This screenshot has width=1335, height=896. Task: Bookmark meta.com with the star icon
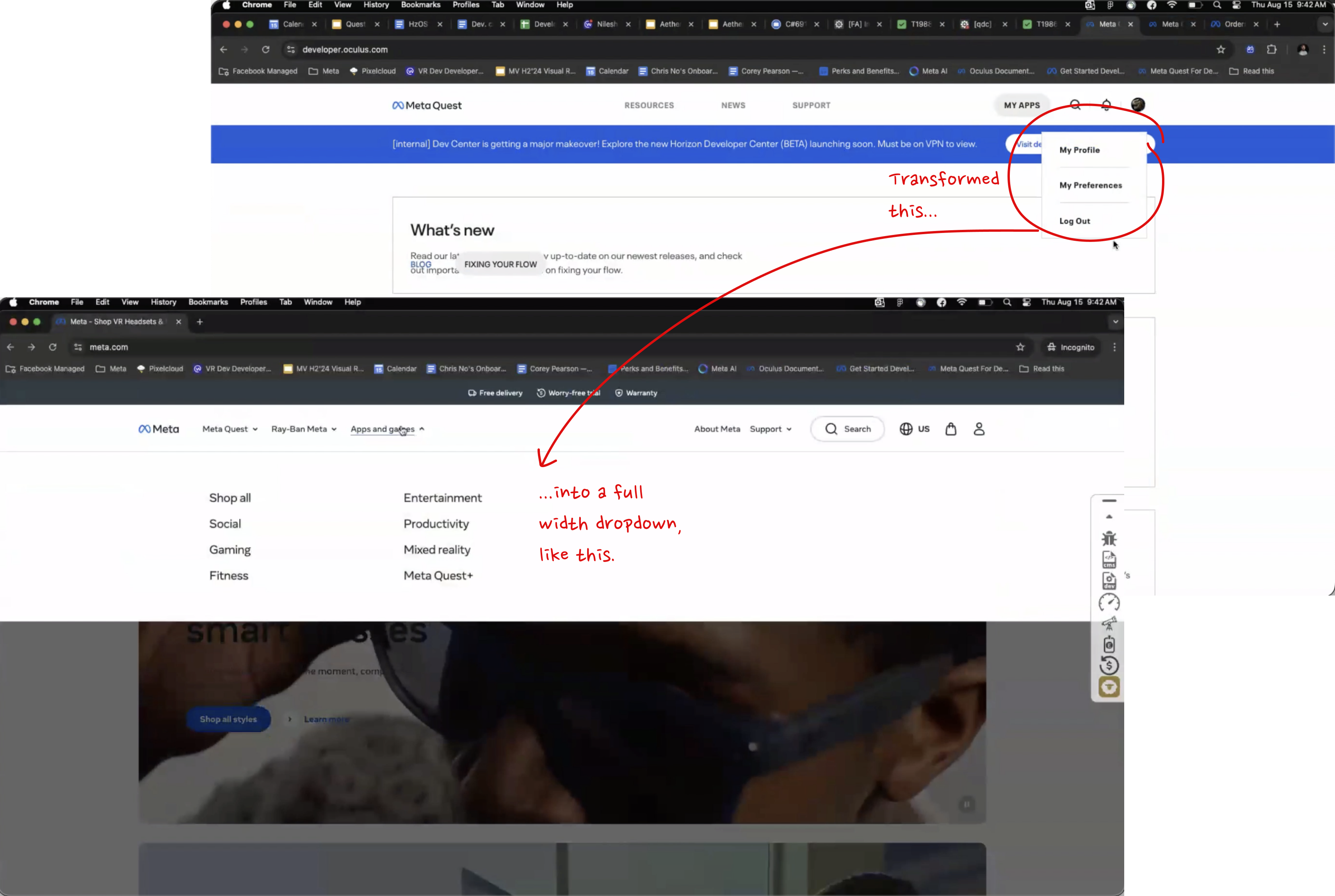pyautogui.click(x=1020, y=347)
